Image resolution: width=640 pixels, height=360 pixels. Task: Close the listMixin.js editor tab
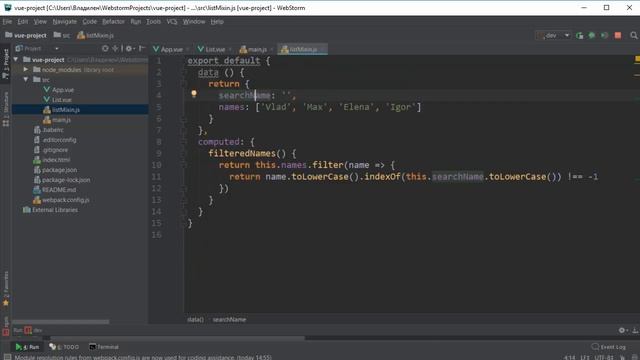tap(323, 49)
